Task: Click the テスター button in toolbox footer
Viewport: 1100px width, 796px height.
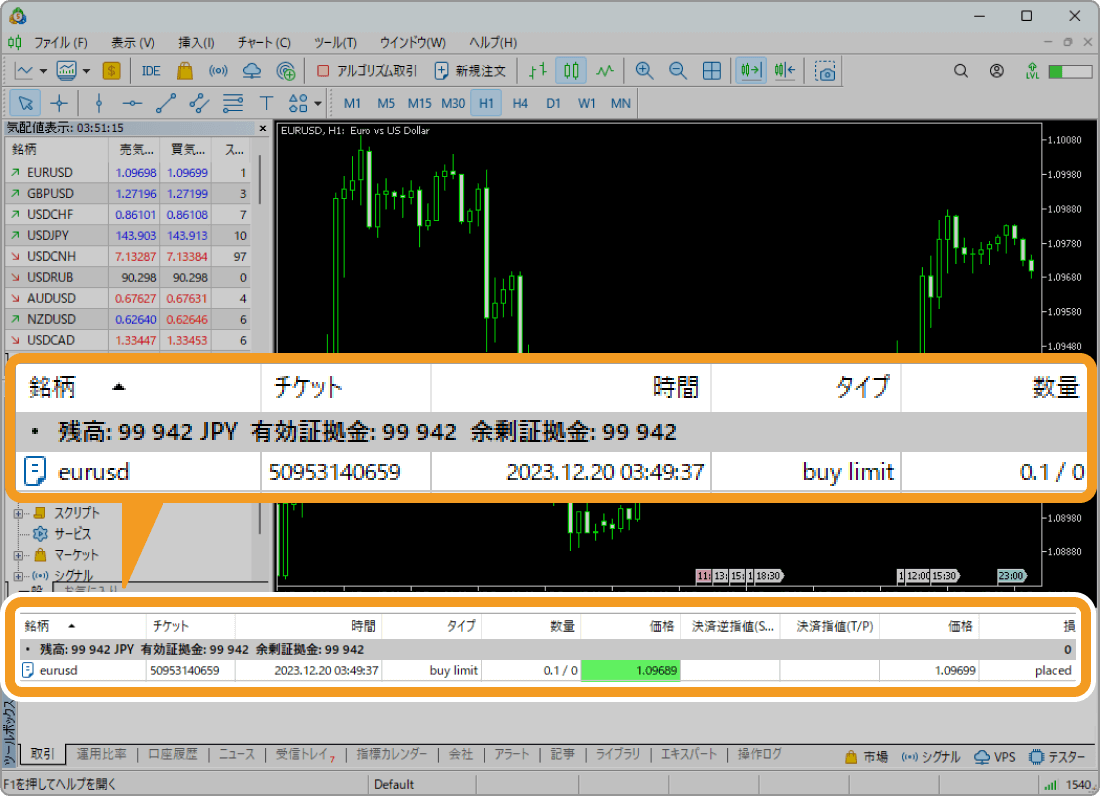Action: click(1057, 757)
